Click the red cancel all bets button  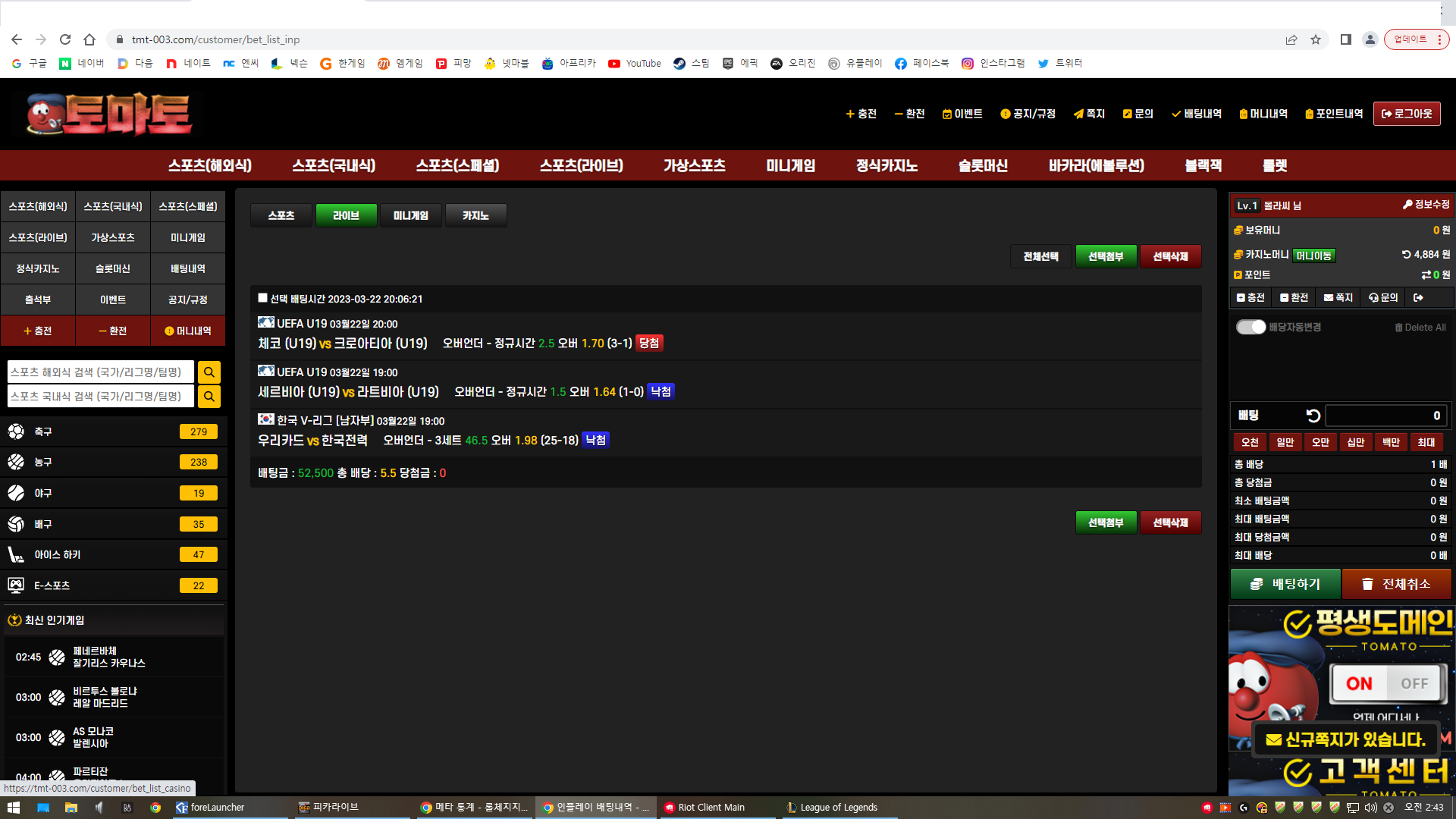point(1397,584)
